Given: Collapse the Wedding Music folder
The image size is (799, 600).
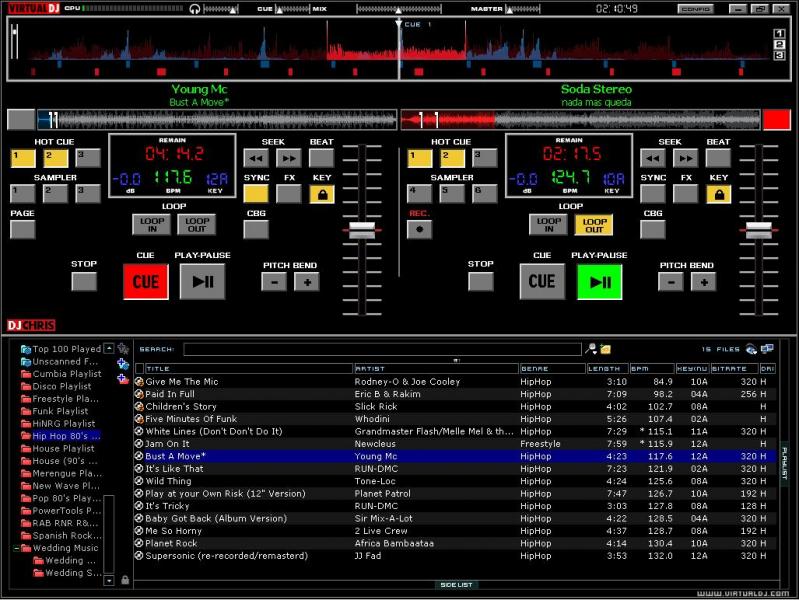Looking at the screenshot, I should point(16,549).
